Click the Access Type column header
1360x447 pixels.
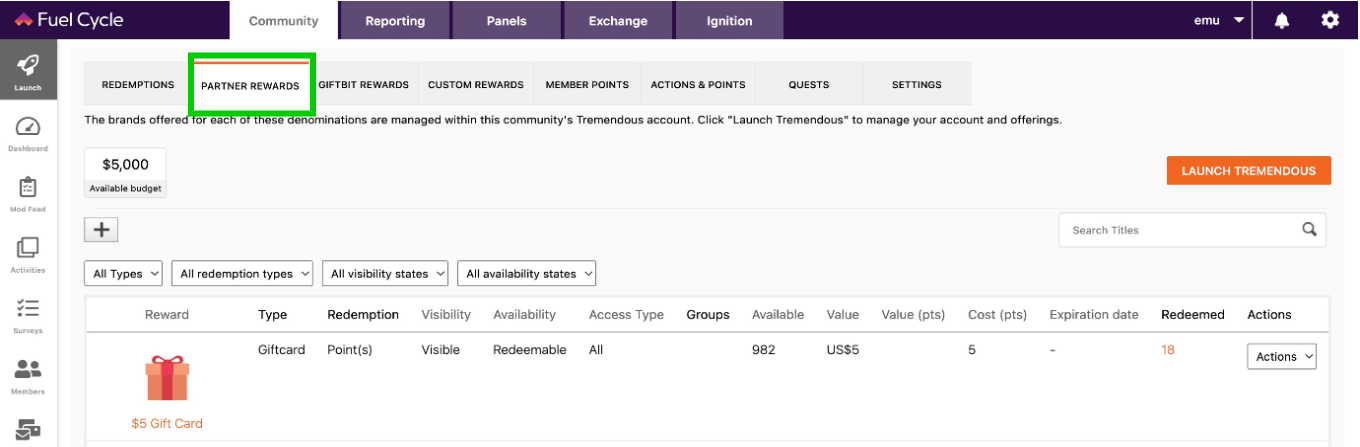626,314
